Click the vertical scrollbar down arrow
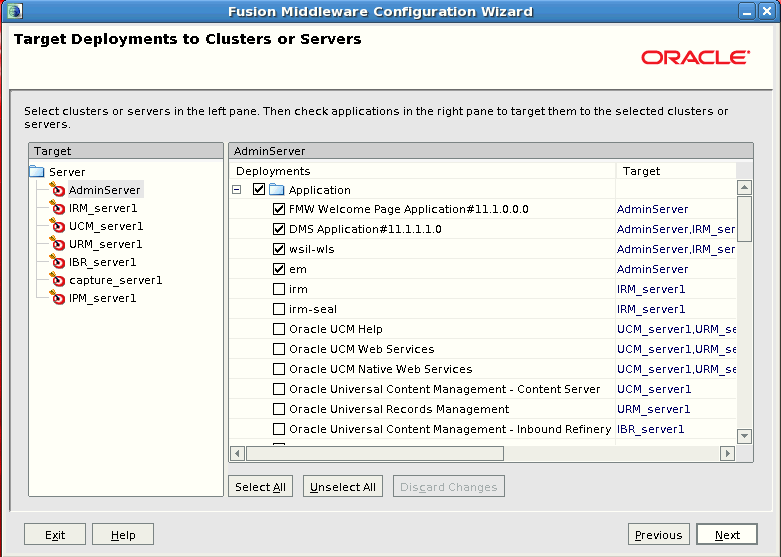This screenshot has height=557, width=781. tap(744, 436)
